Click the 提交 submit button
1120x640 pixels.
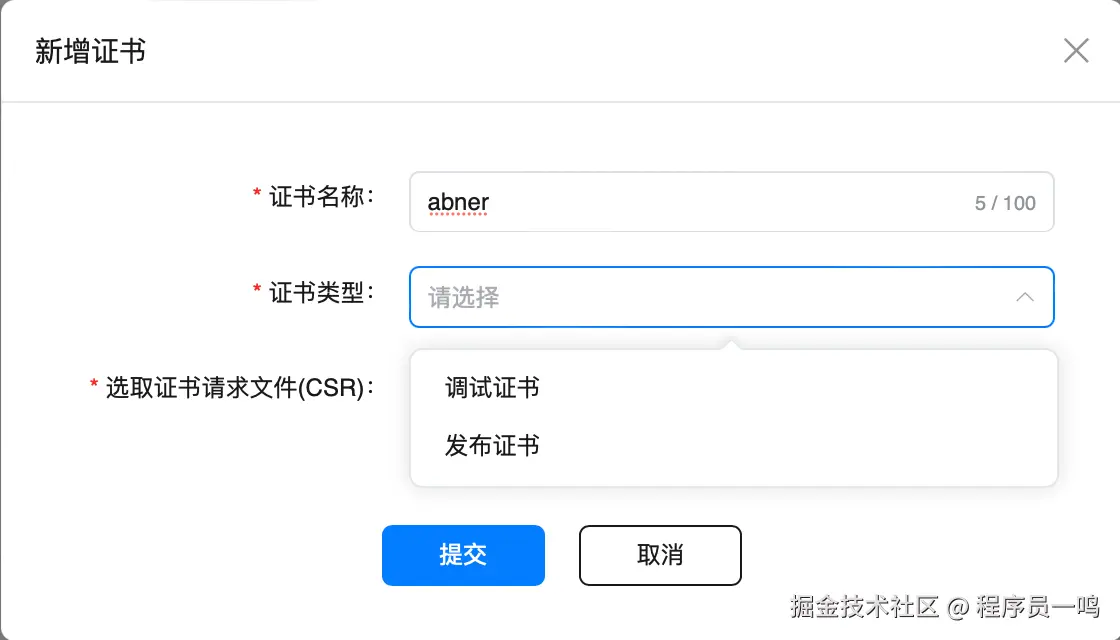[x=463, y=555]
